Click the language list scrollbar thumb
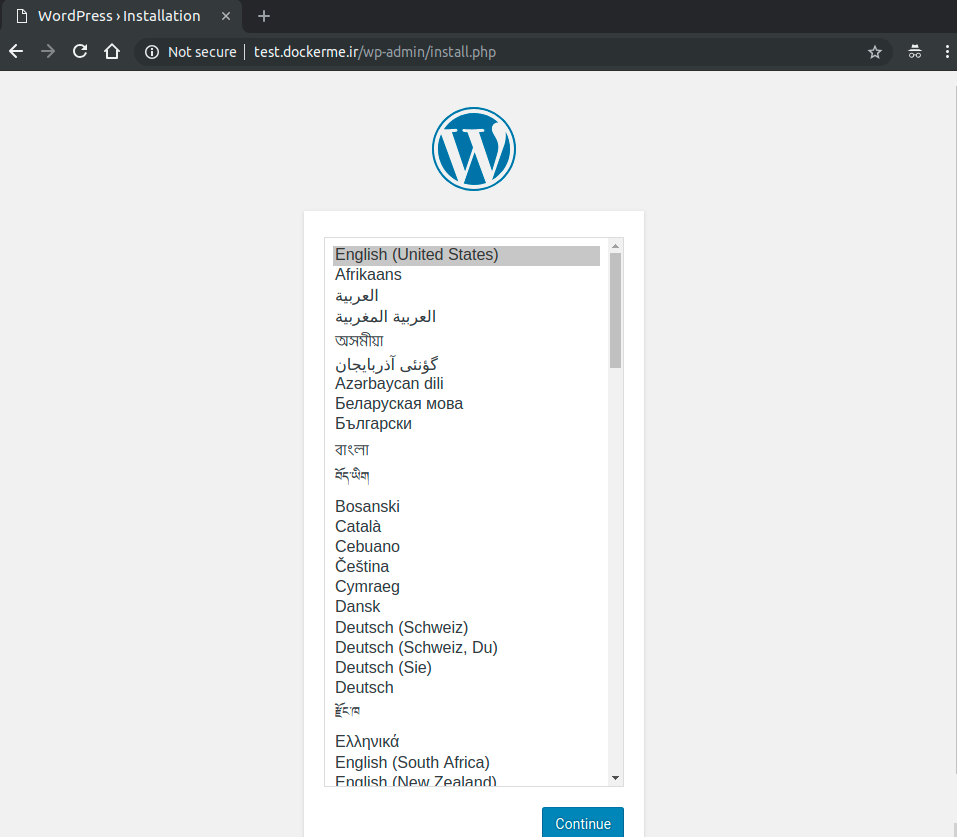The image size is (957, 837). point(615,310)
